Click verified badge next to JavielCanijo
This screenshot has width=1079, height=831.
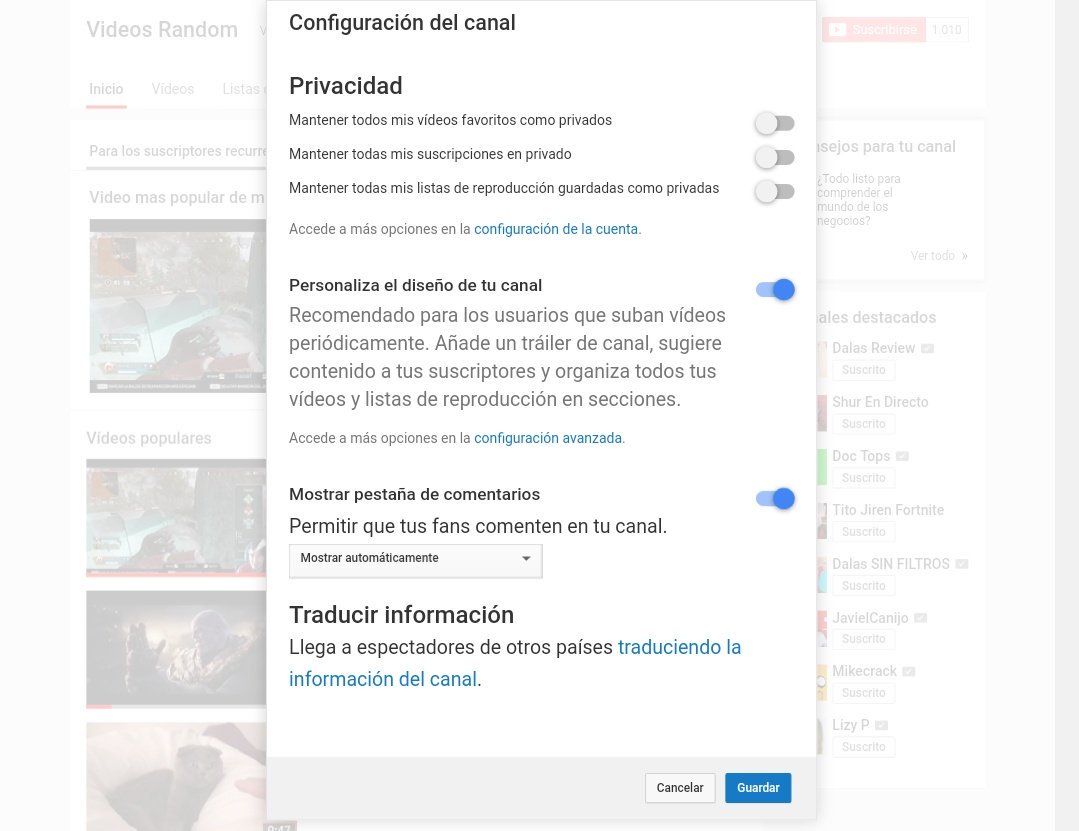[x=921, y=618]
